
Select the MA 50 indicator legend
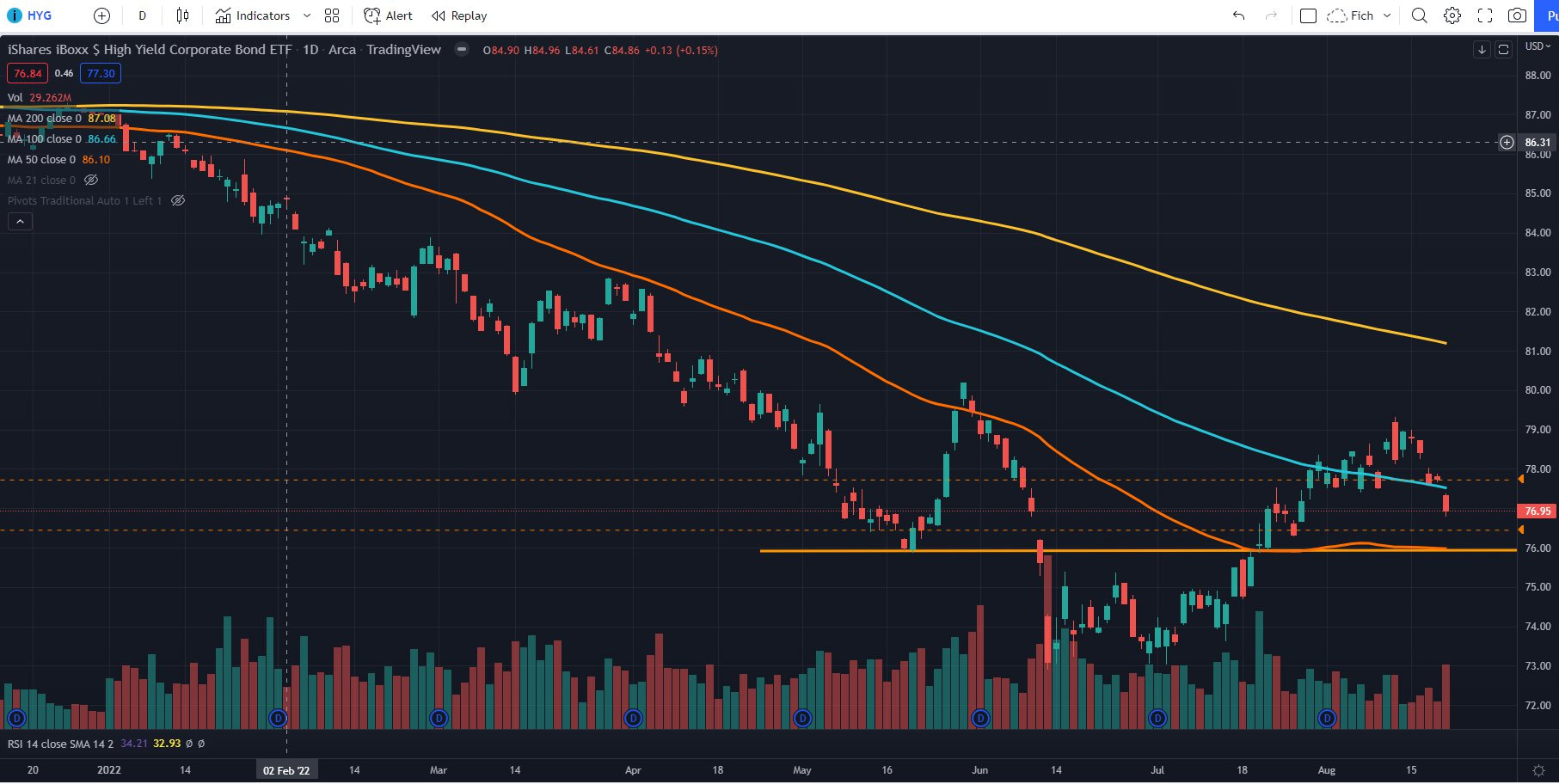click(58, 160)
